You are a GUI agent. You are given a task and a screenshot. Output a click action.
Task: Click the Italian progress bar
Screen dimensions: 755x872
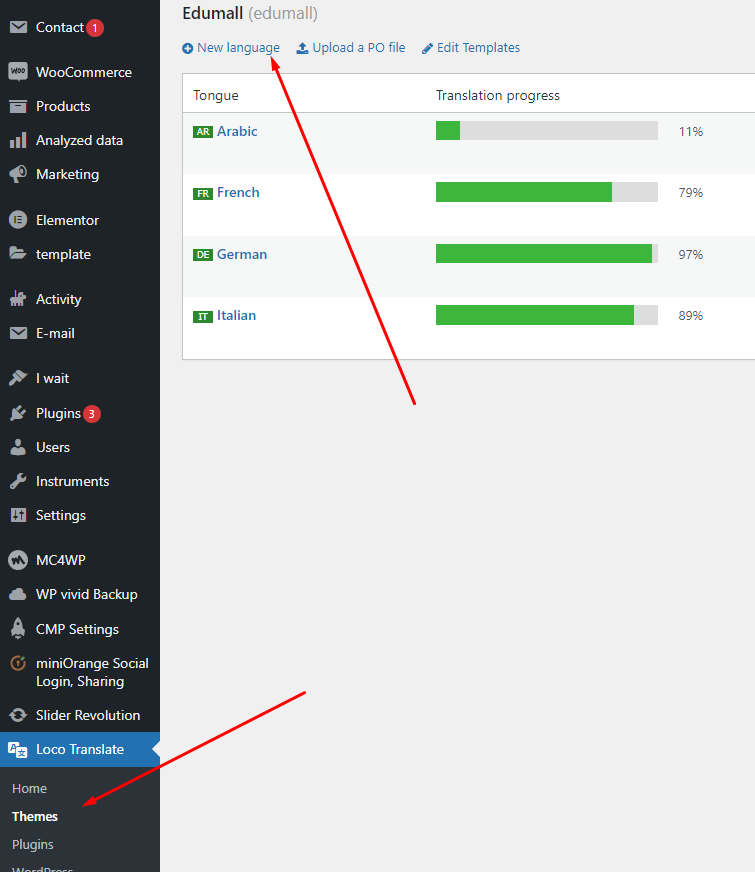pos(547,315)
